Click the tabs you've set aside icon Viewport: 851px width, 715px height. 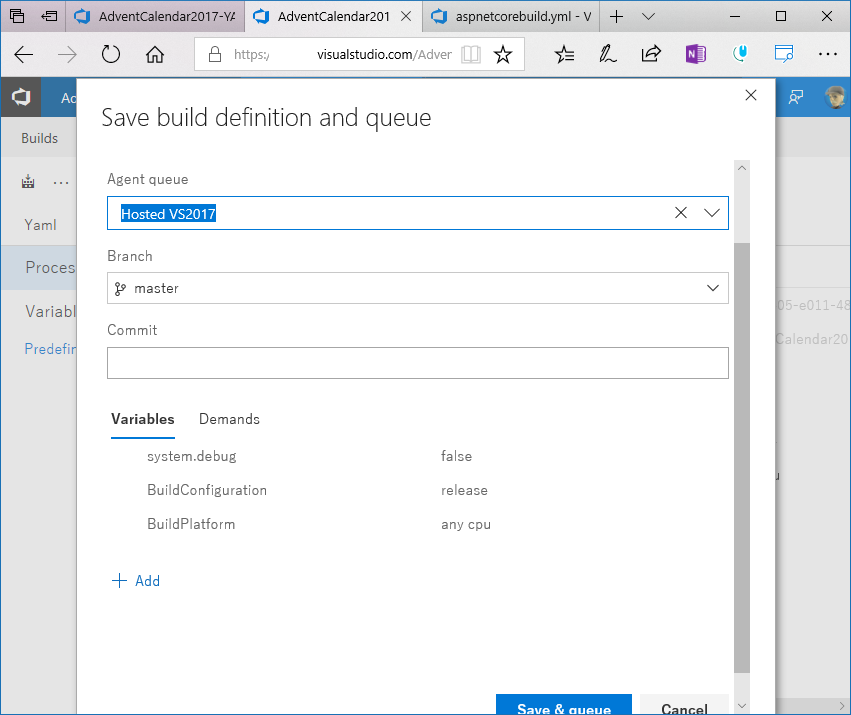point(17,16)
